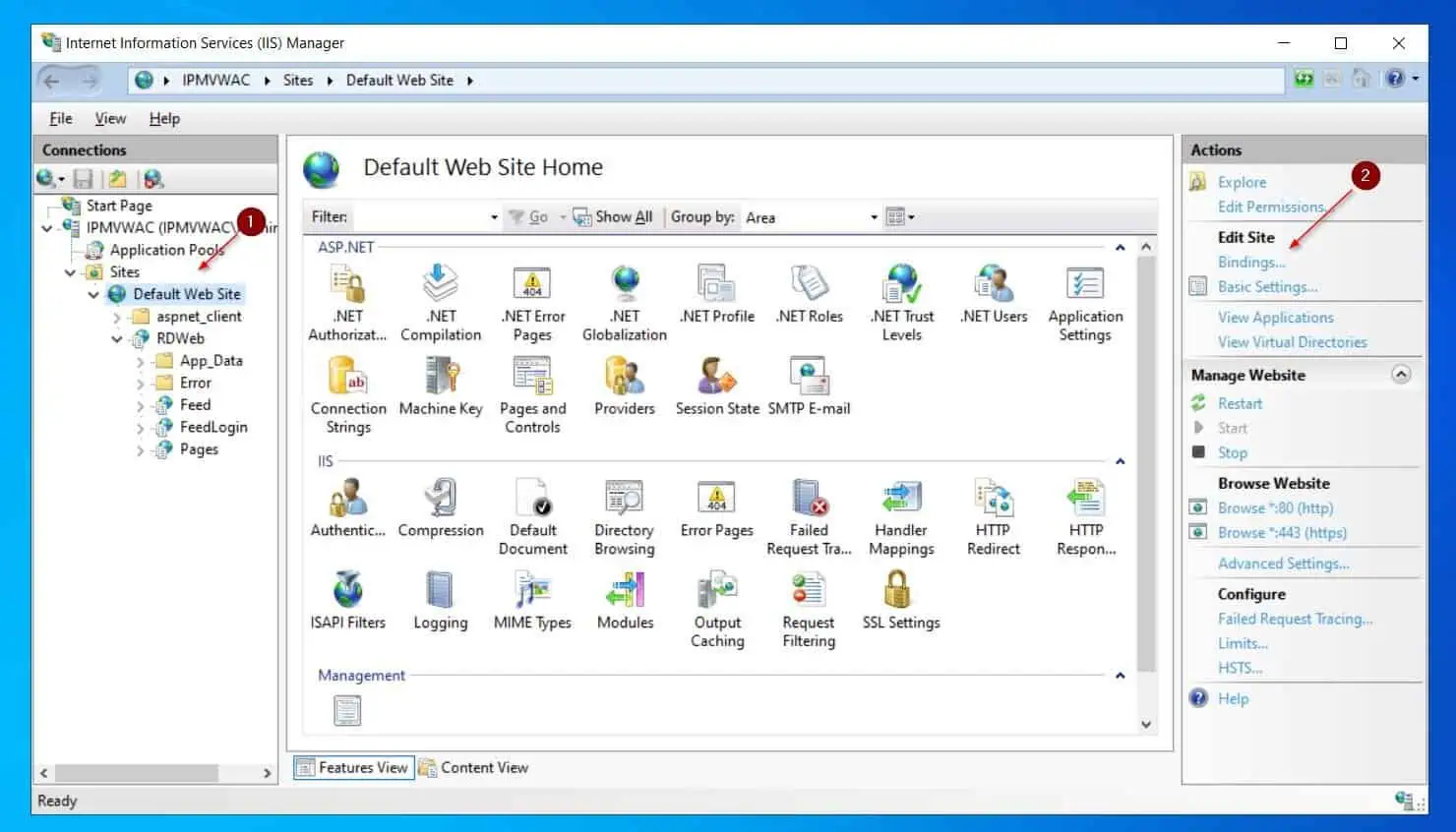Open the Compression feature icon
Viewport: 1456px width, 832px height.
441,509
